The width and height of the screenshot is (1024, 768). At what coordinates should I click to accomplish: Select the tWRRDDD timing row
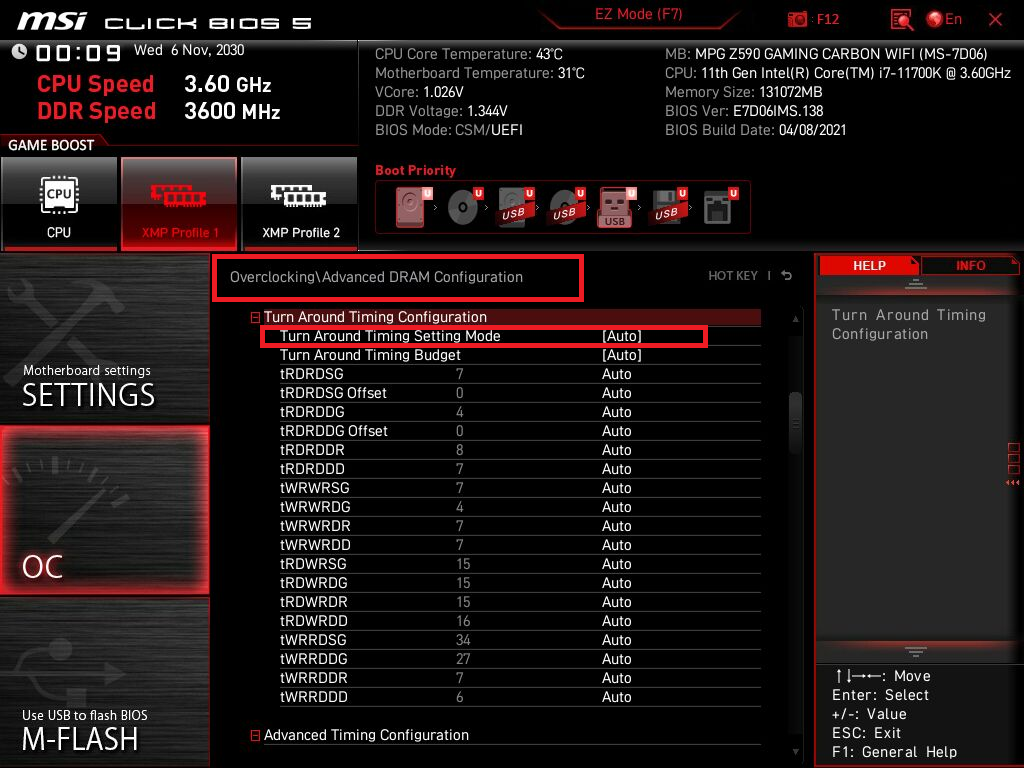click(520, 697)
